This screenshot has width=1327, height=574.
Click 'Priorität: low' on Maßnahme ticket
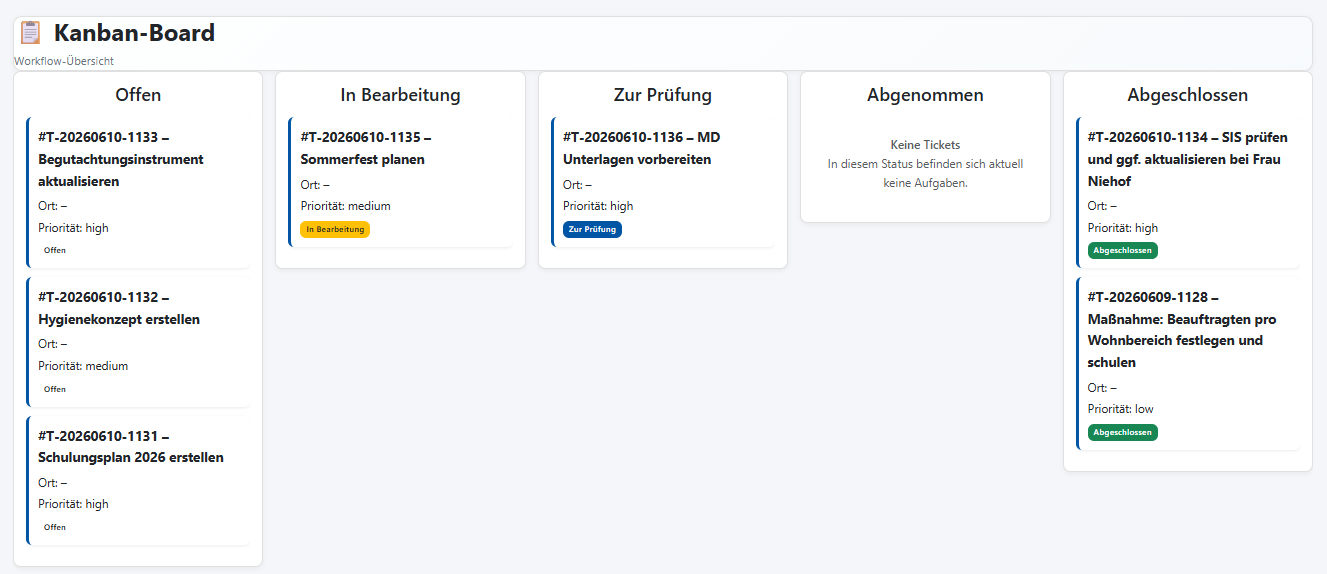tap(1120, 409)
